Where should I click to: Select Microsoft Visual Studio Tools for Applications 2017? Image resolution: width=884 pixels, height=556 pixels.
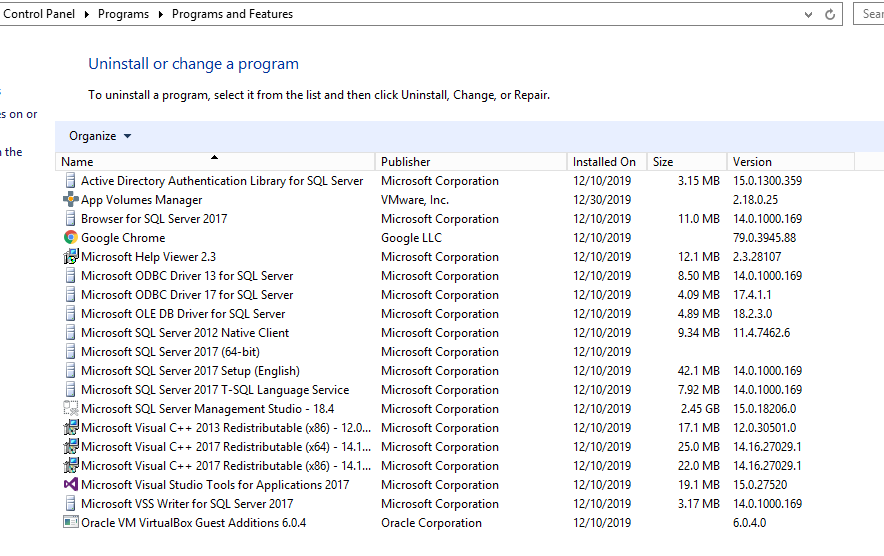(x=215, y=484)
